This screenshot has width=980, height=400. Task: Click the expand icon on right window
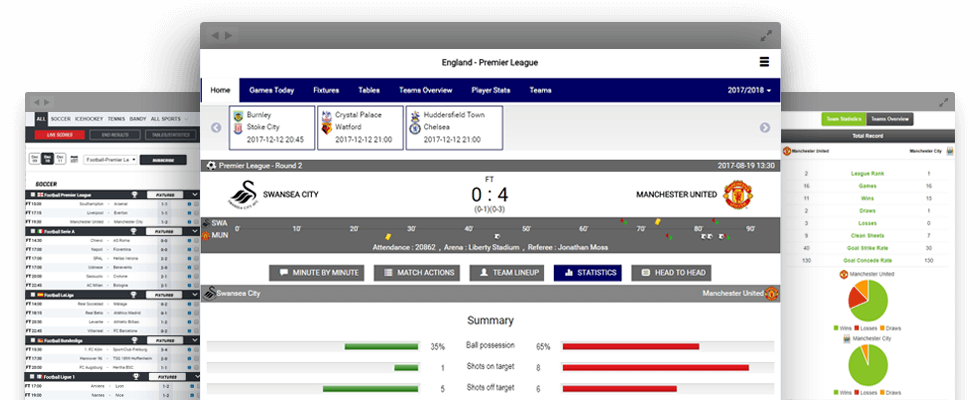tap(943, 101)
